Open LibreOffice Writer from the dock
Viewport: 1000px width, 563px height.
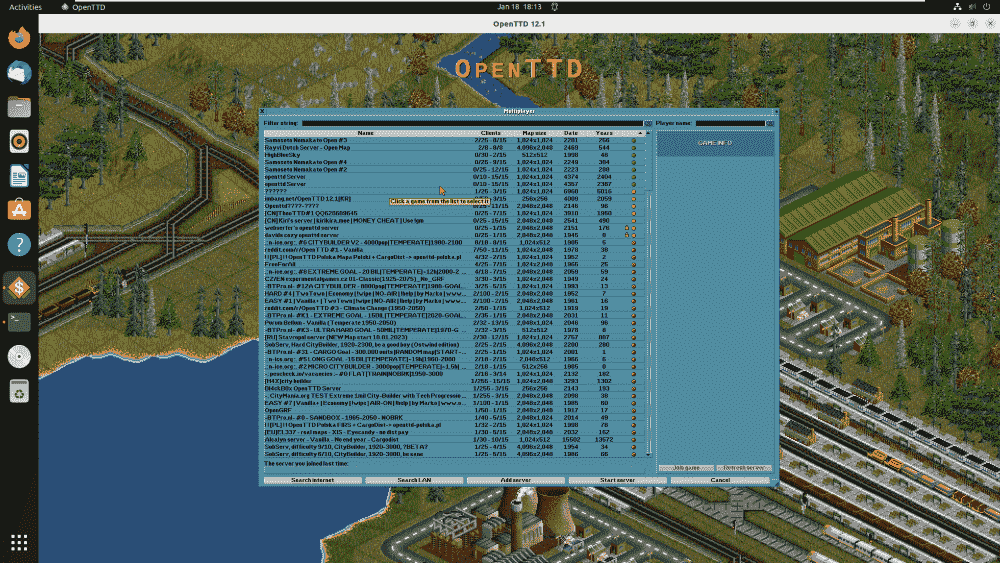click(x=19, y=176)
